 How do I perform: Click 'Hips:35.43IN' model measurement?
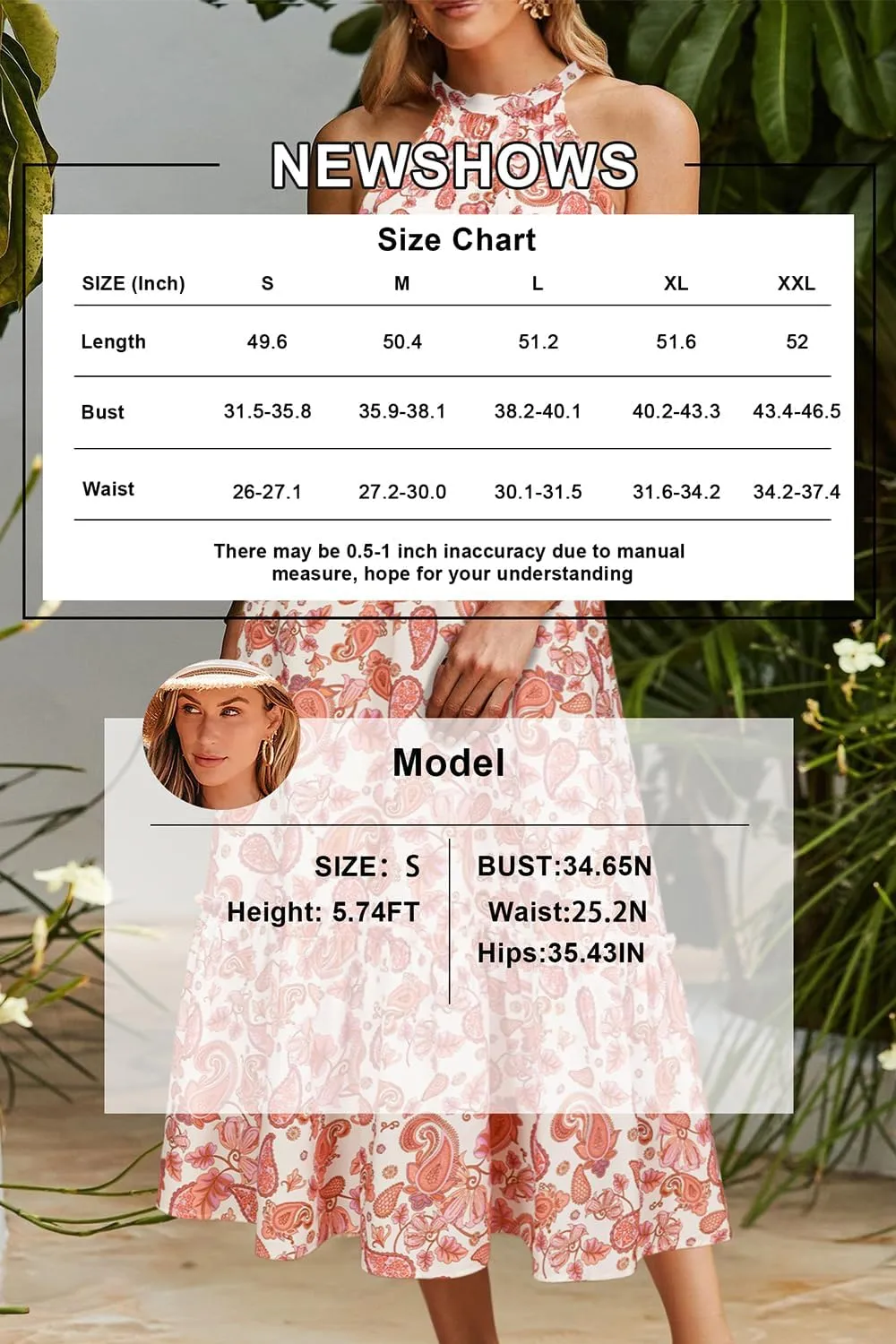(x=561, y=953)
